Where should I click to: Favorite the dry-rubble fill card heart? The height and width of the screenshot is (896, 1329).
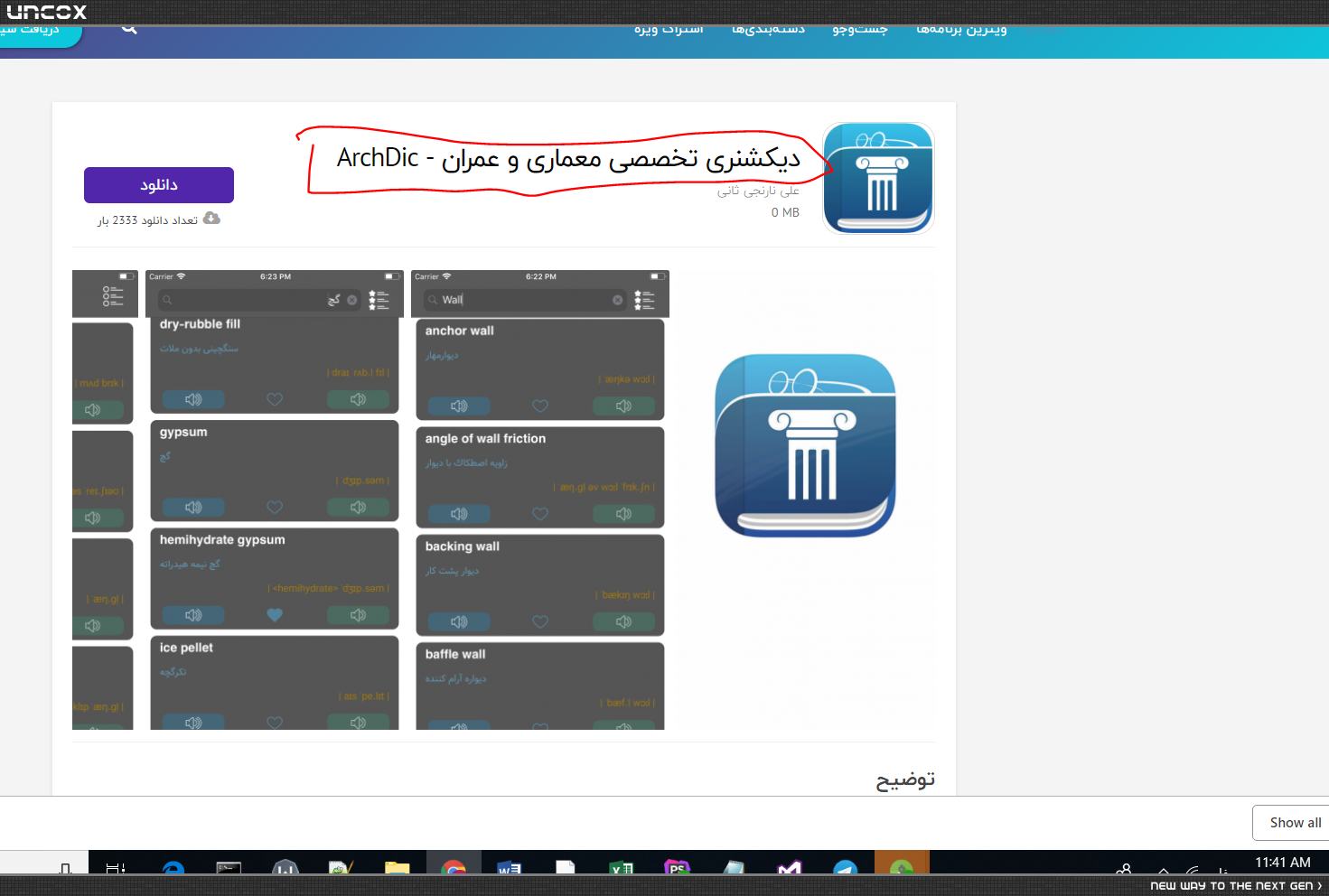click(x=275, y=399)
